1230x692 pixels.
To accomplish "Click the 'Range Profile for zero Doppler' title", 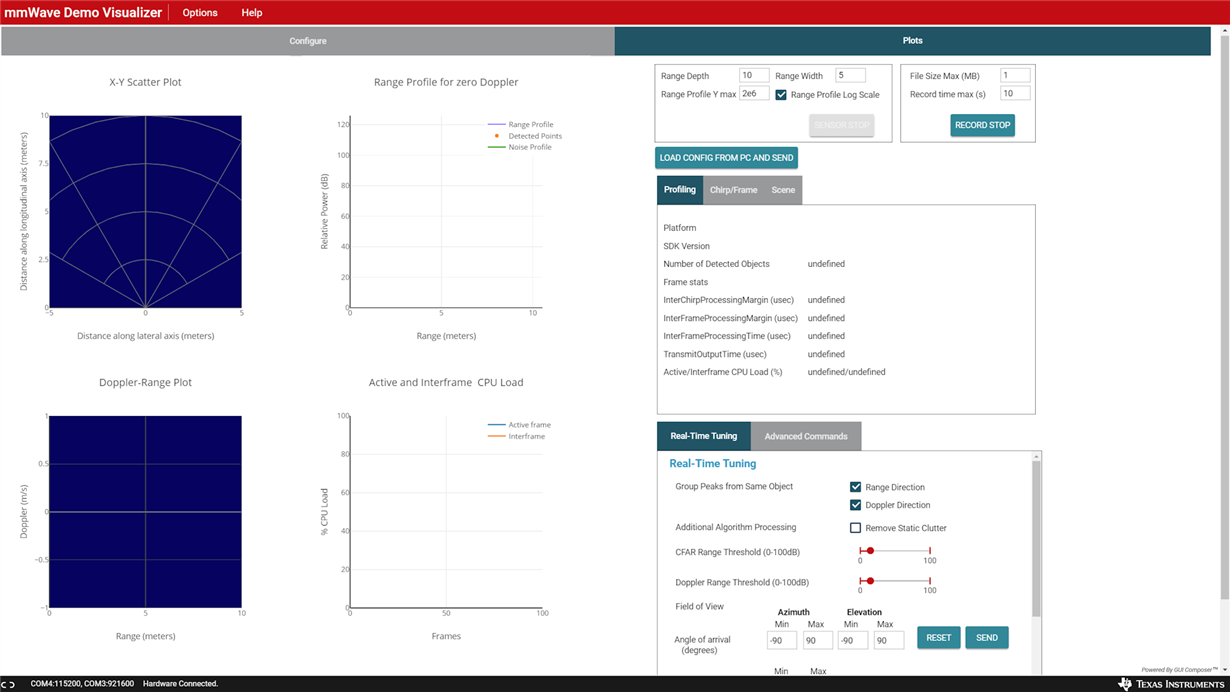I will [446, 82].
